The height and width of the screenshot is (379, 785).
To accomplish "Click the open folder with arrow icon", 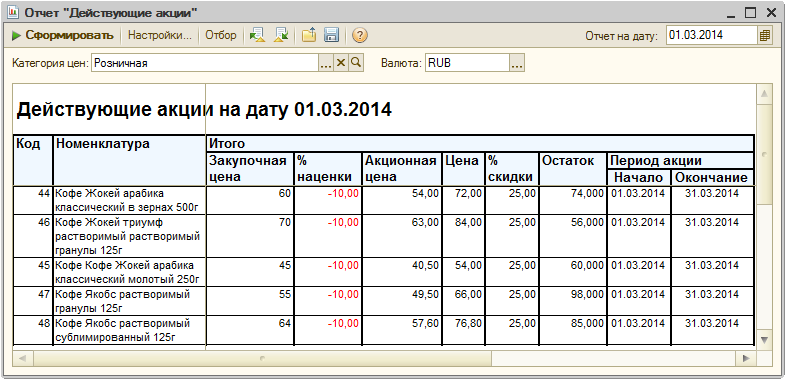I will pyautogui.click(x=309, y=36).
